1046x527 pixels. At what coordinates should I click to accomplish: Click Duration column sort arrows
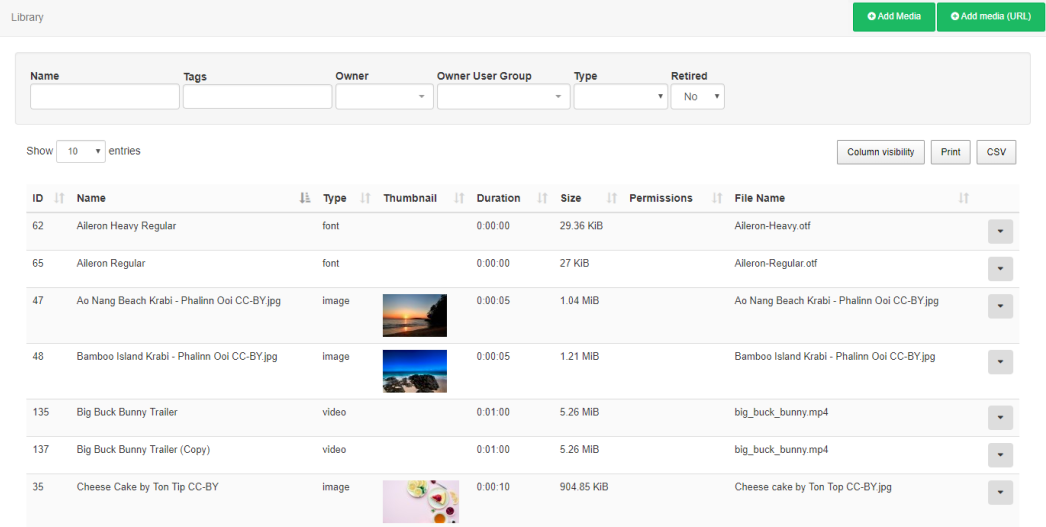click(543, 199)
